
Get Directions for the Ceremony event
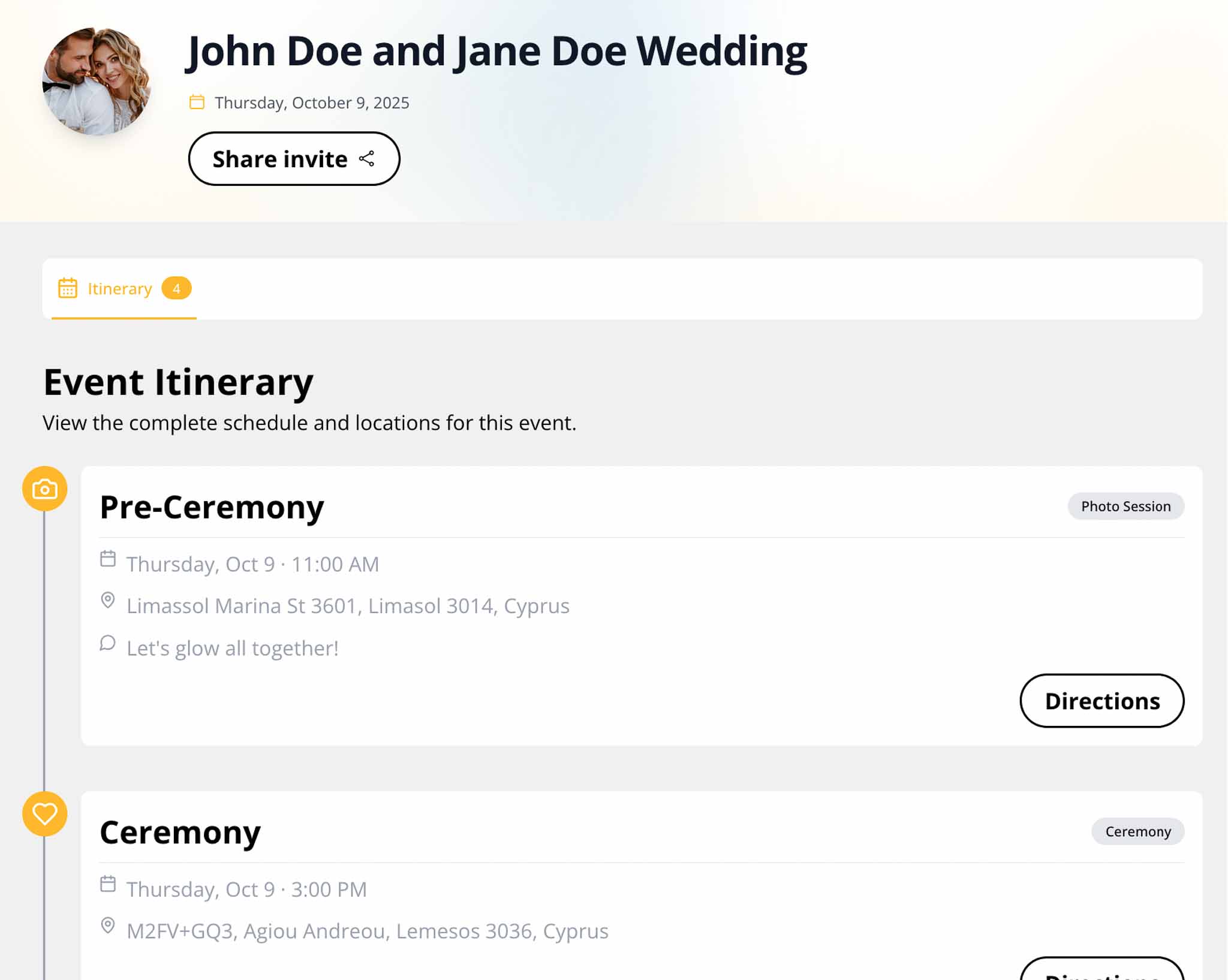1101,971
